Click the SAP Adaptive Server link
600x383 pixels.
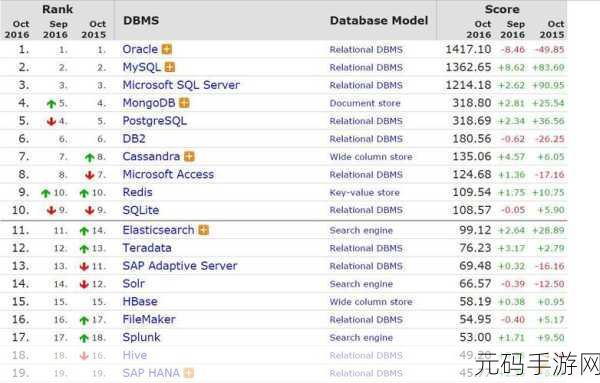180,266
